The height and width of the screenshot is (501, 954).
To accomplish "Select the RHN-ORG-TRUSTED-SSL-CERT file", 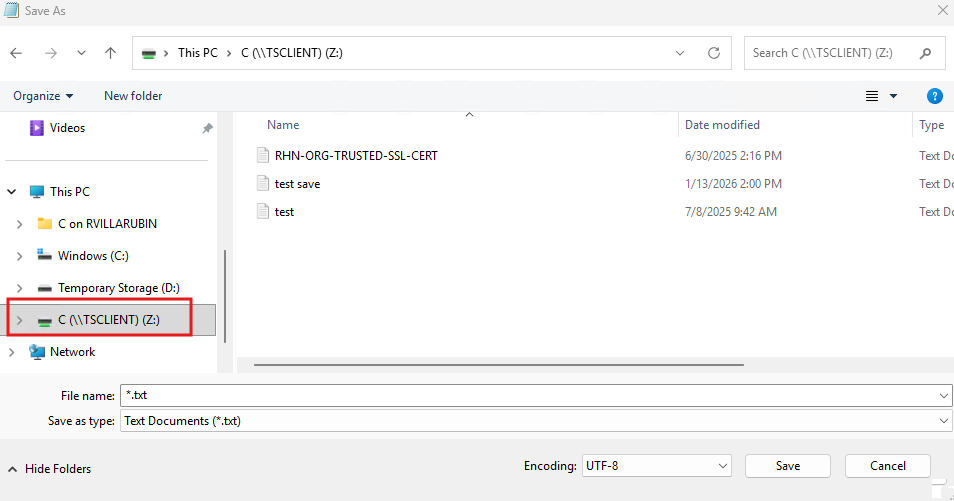I will (x=356, y=156).
